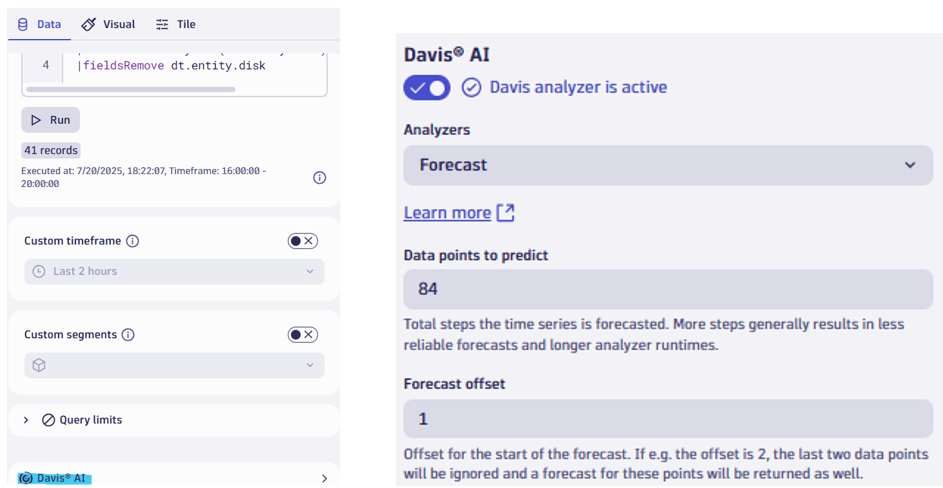Open the Learn more link
Screen dimensions: 943x488
point(447,213)
